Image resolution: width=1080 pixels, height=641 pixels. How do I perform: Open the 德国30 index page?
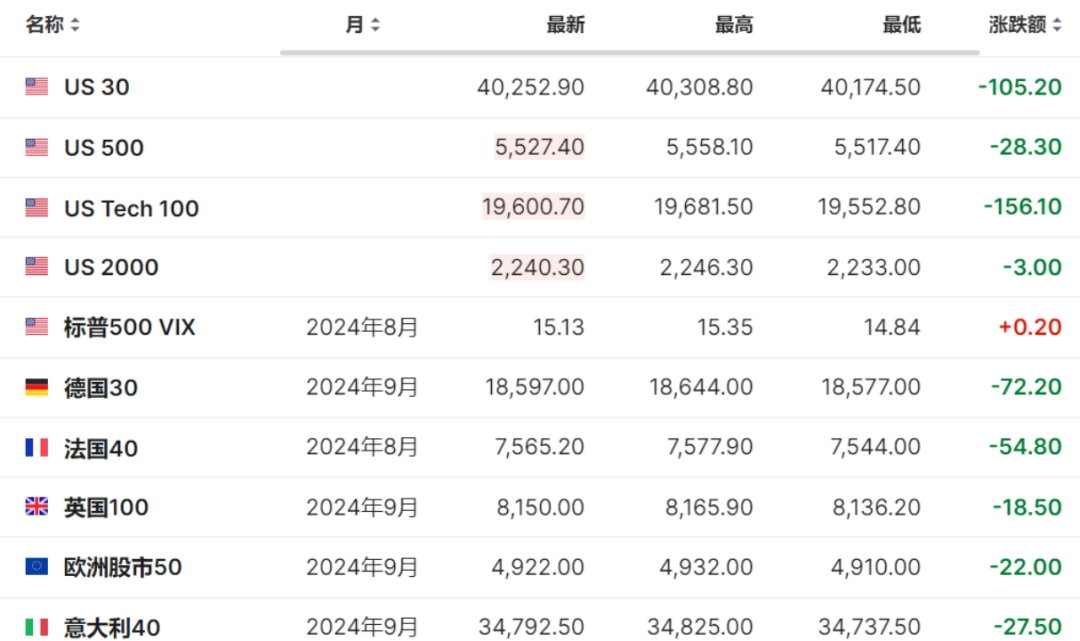click(x=101, y=387)
